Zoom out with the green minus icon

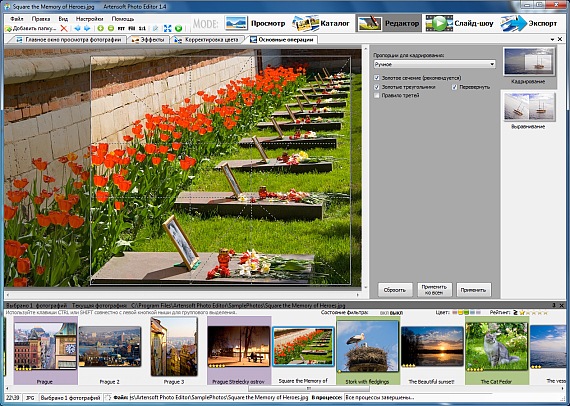tap(111, 28)
